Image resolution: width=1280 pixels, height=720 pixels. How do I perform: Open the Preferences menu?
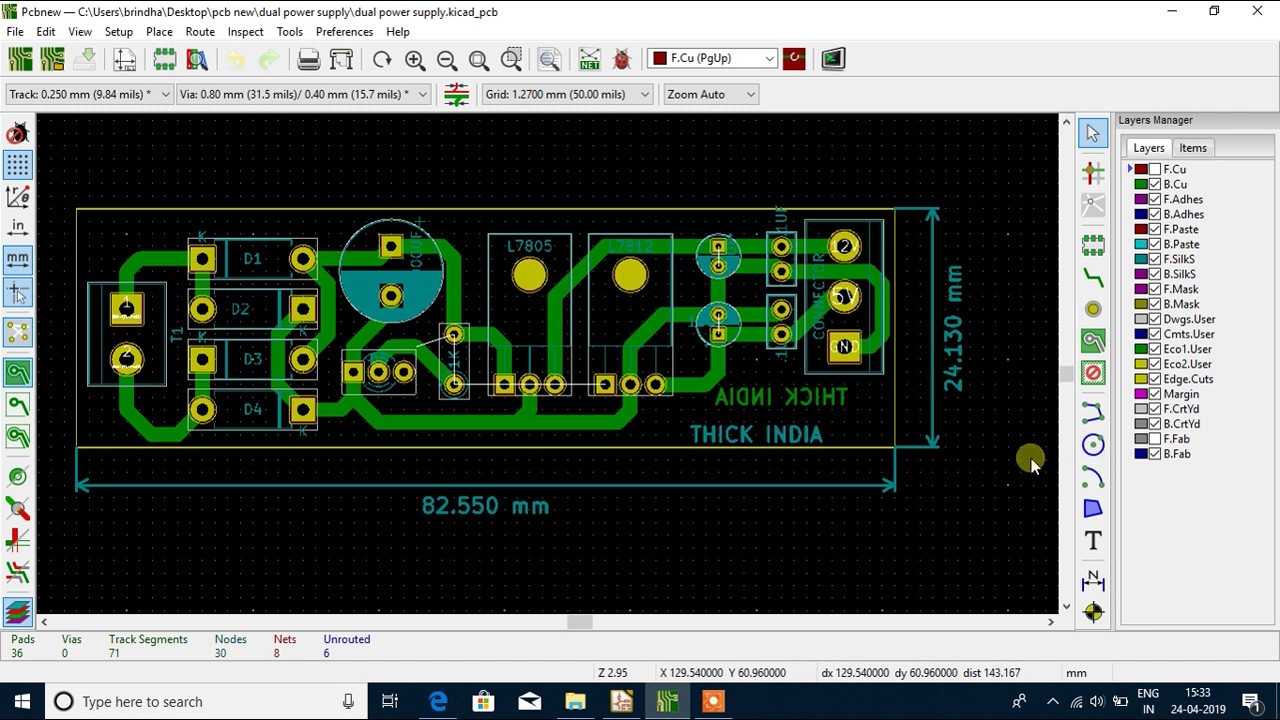(344, 32)
